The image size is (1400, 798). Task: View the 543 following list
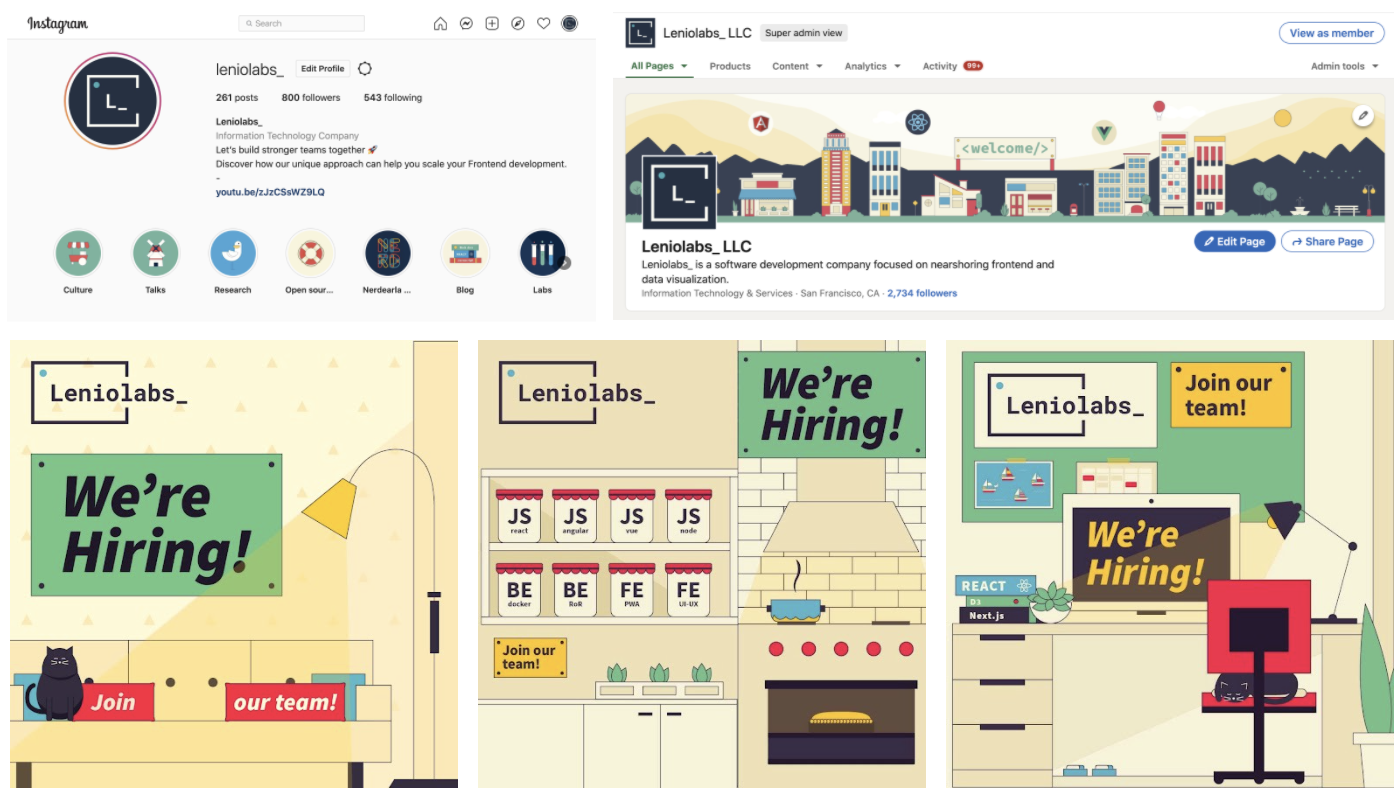(x=393, y=98)
